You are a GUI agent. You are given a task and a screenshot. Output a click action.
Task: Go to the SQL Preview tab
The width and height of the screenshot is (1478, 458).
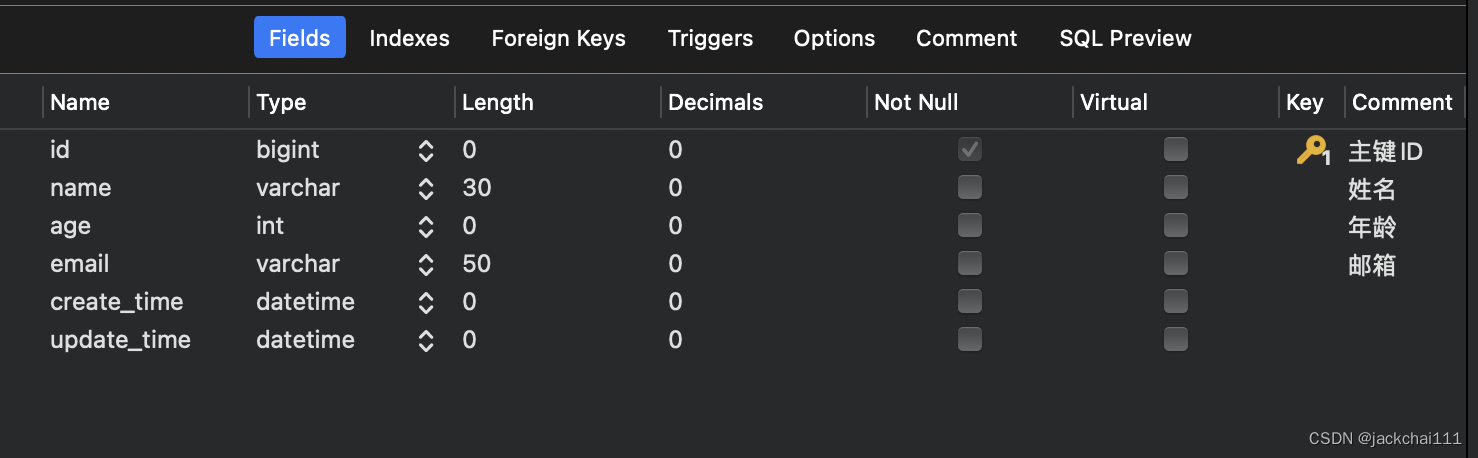[1125, 38]
